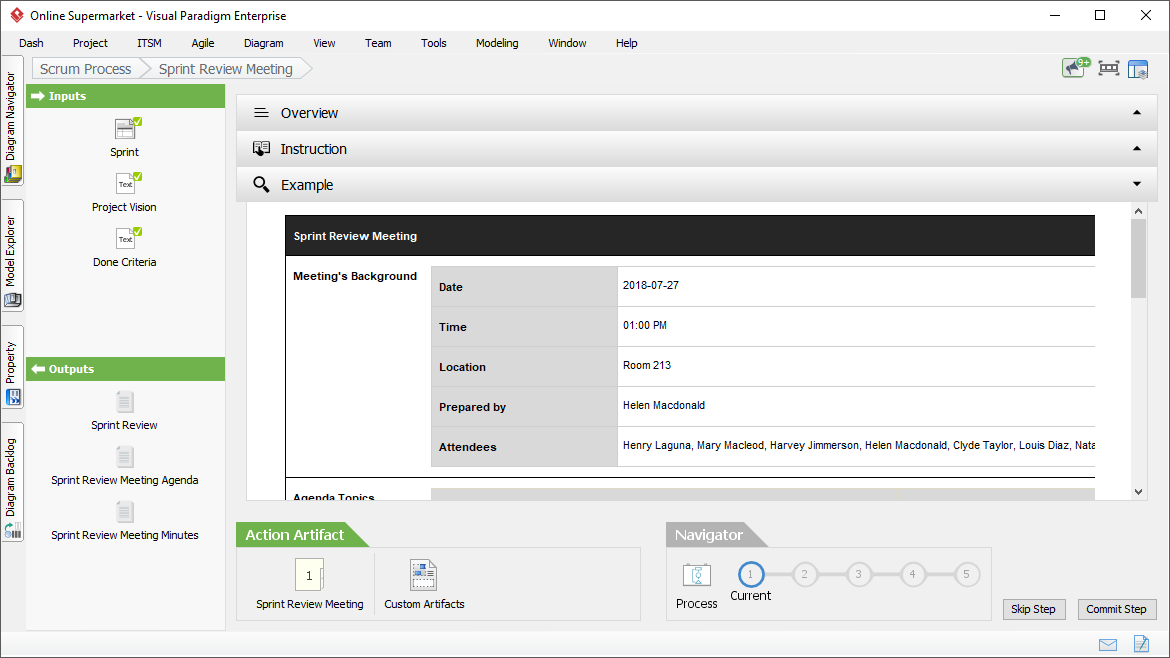Click the Outputs panel header
The image size is (1170, 658).
pos(125,369)
